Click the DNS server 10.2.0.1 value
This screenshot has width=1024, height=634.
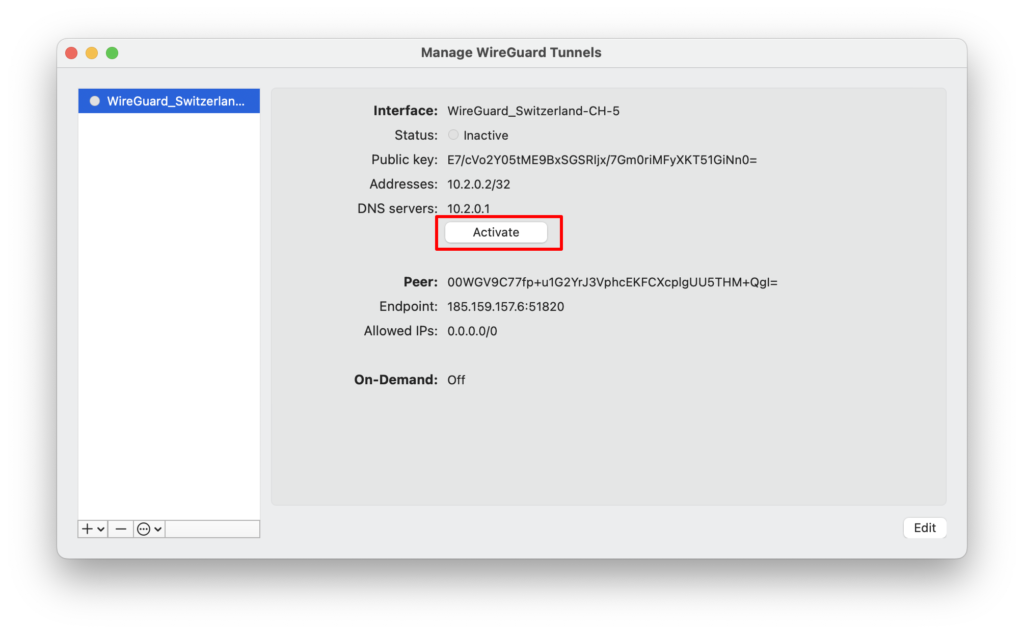[468, 209]
